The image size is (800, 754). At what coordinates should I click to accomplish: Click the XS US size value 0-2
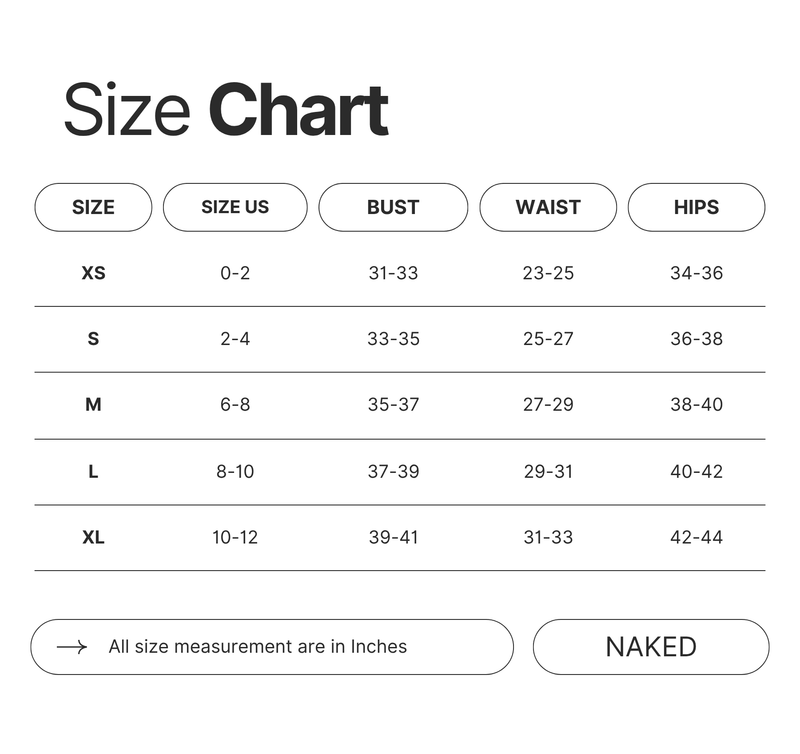coord(235,273)
